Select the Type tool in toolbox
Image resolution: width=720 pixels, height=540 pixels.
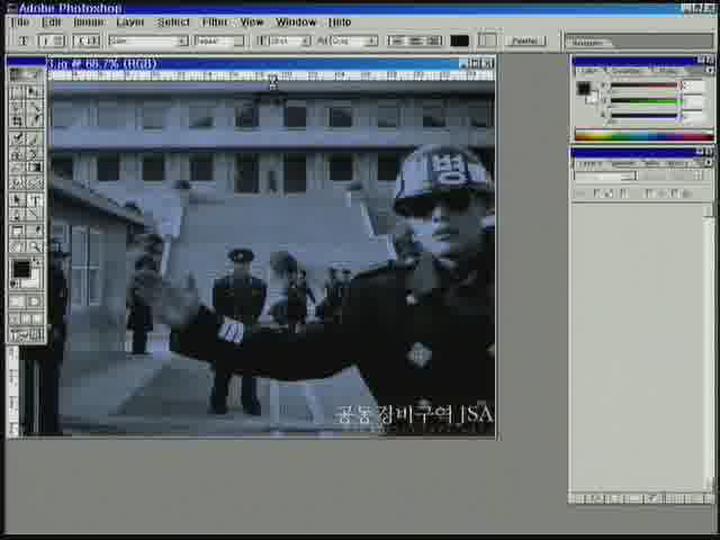pos(34,200)
